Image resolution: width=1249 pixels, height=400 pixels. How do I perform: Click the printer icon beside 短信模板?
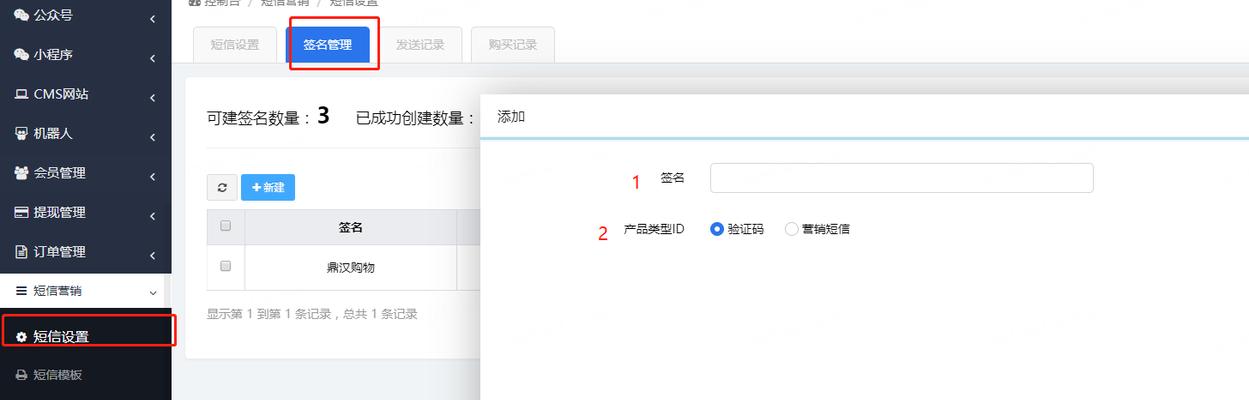21,375
